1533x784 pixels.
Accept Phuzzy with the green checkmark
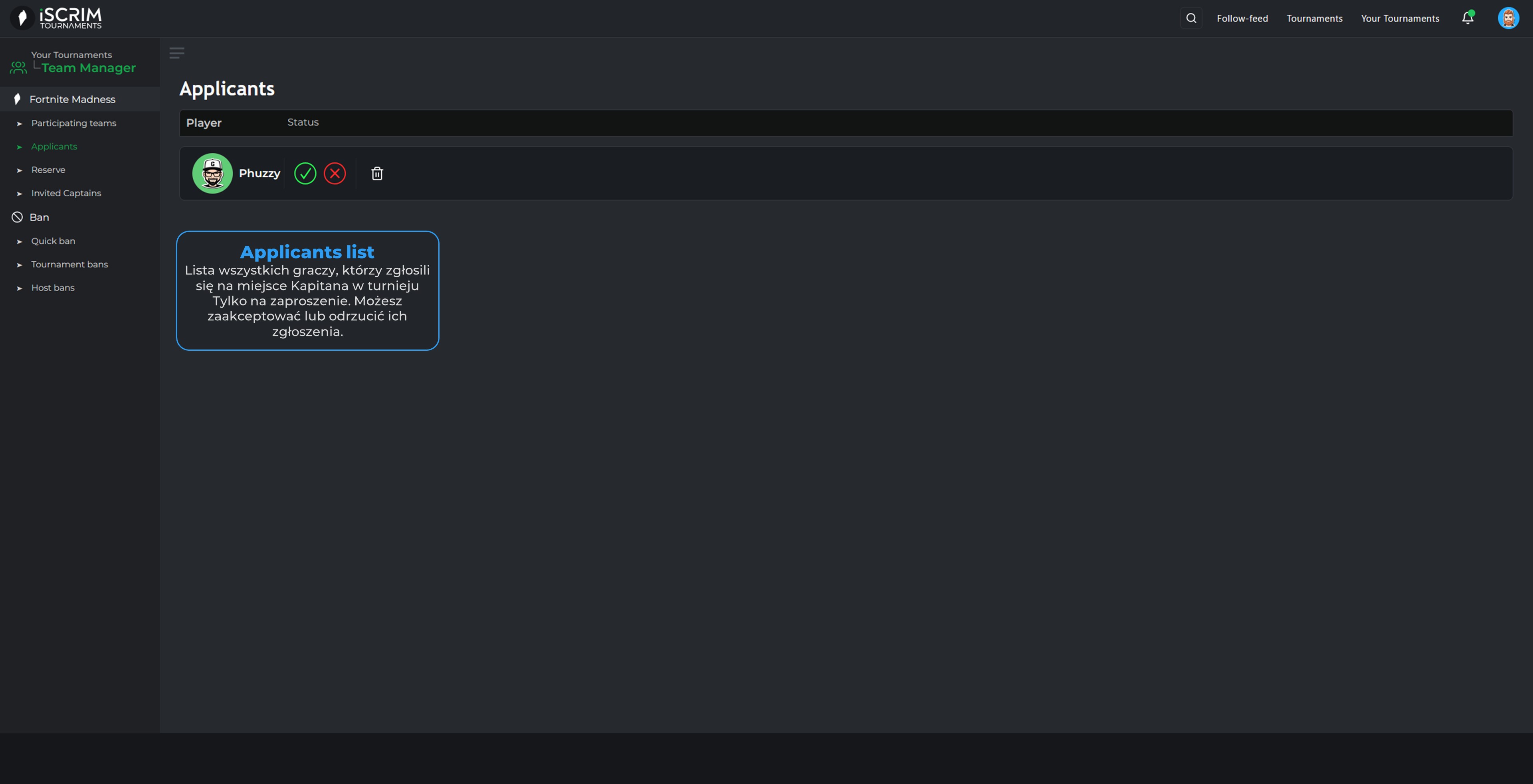(305, 174)
